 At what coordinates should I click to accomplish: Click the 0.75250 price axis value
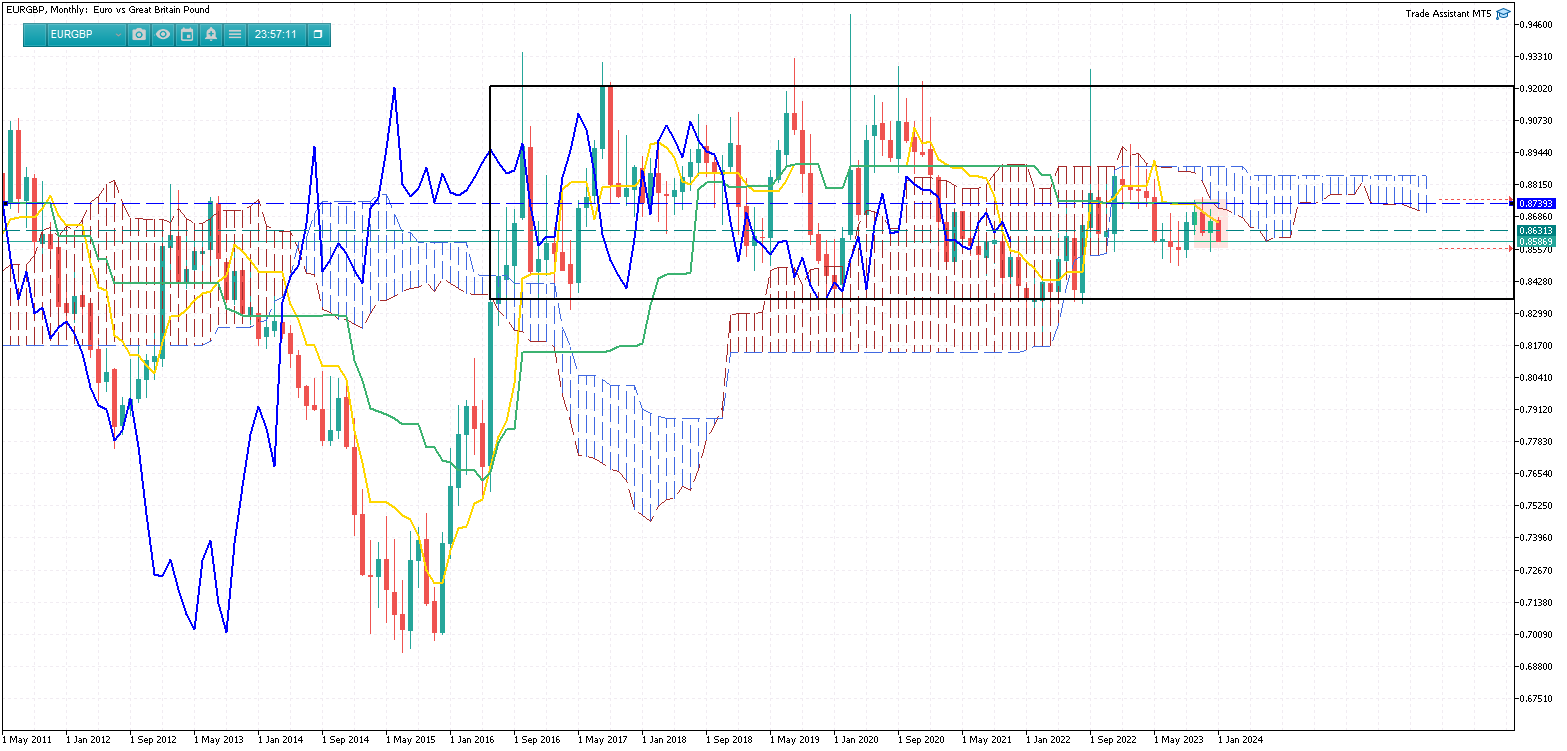coord(1537,506)
